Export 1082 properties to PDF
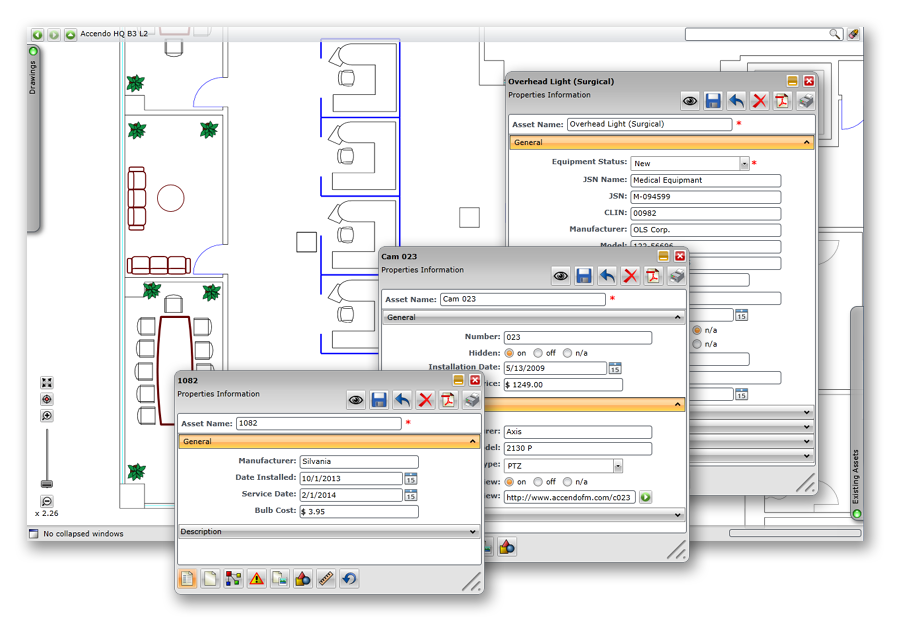The image size is (900, 619). point(448,400)
